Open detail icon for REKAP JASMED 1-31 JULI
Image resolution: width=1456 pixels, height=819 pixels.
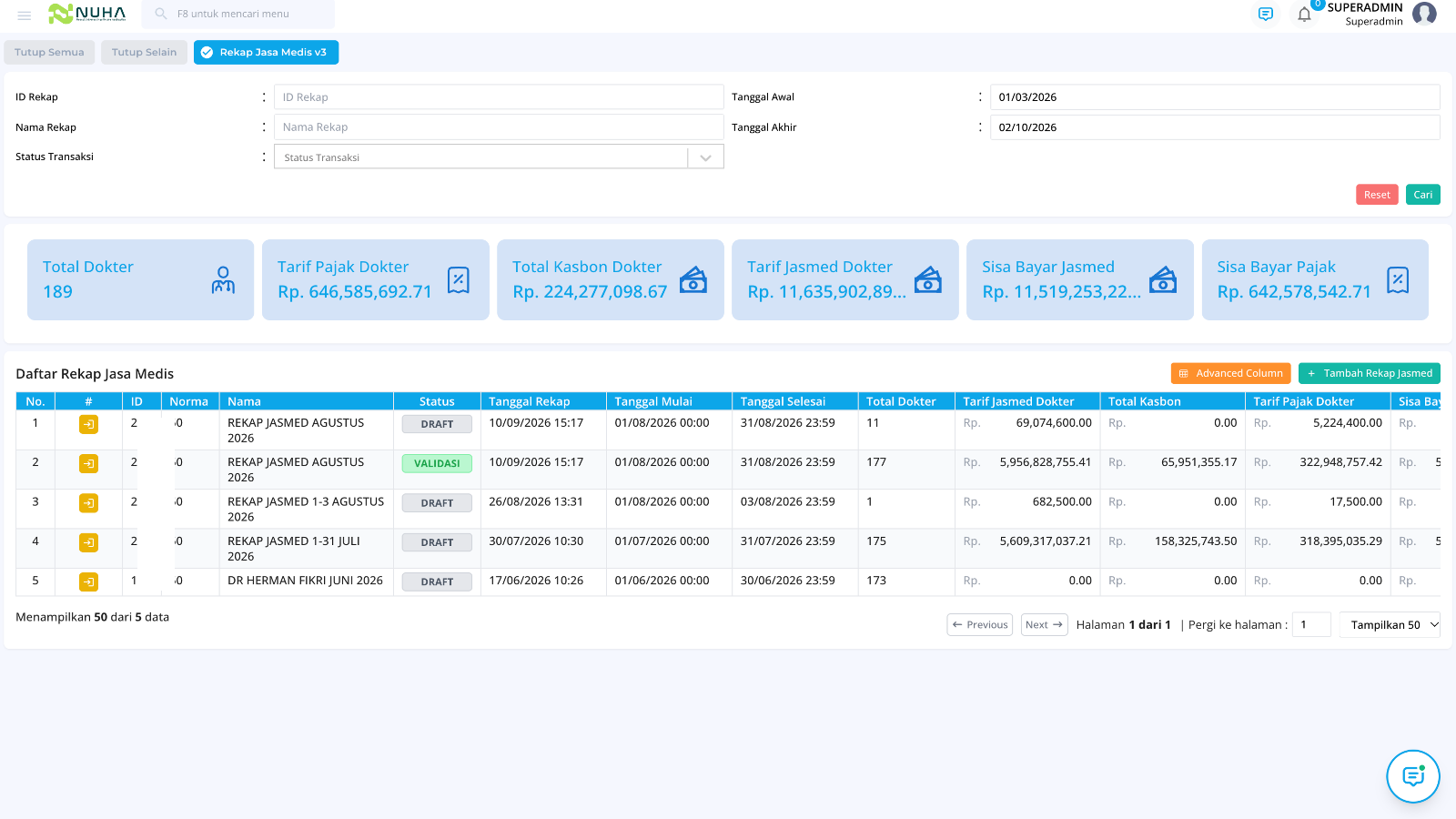88,542
